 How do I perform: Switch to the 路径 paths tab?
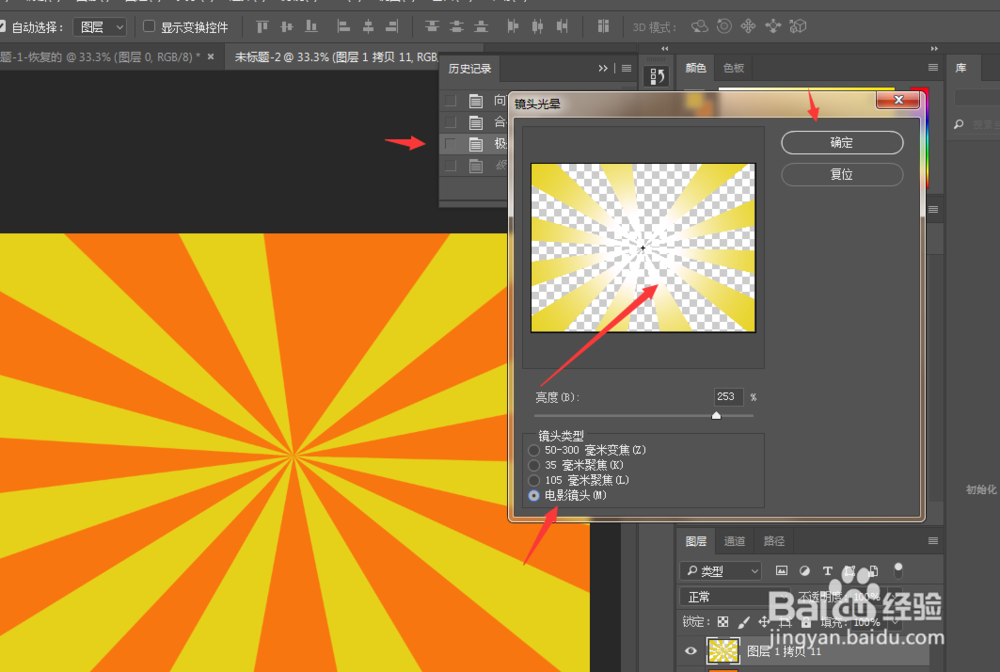(x=774, y=541)
